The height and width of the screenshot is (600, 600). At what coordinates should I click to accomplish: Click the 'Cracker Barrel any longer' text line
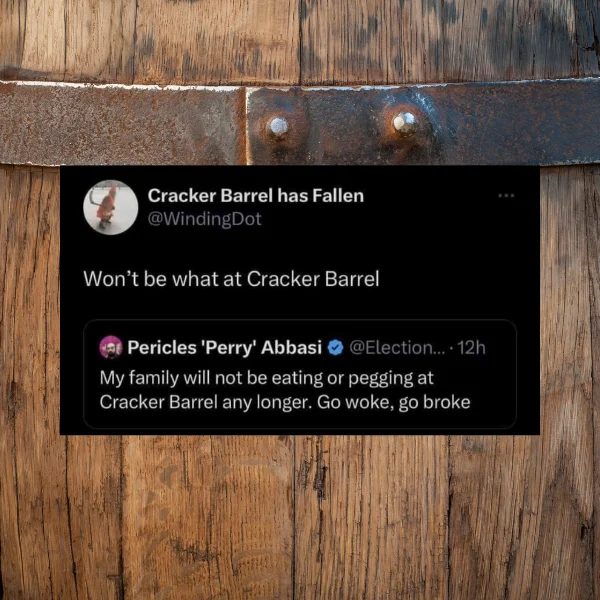coord(204,402)
